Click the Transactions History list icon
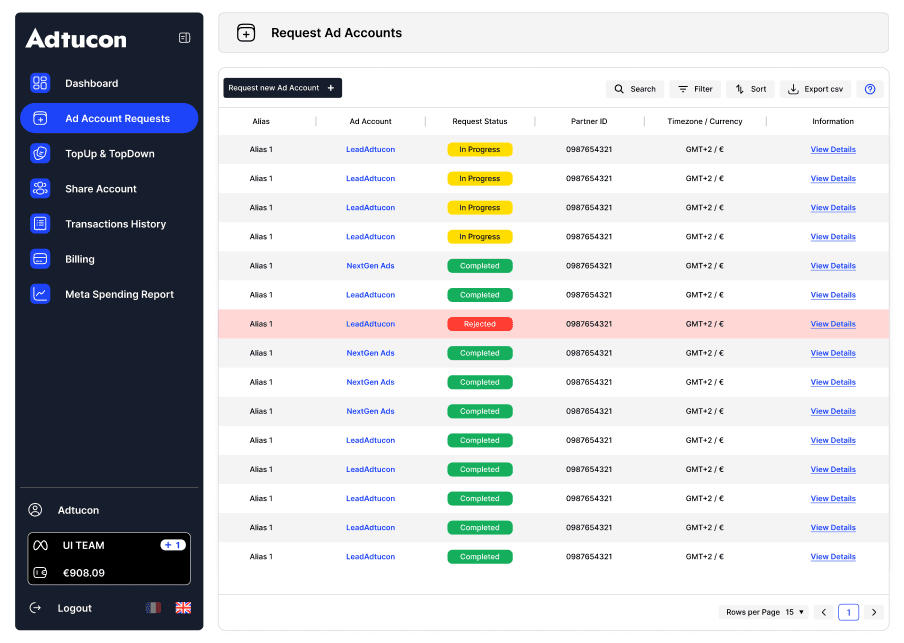This screenshot has width=904, height=643. tap(40, 224)
